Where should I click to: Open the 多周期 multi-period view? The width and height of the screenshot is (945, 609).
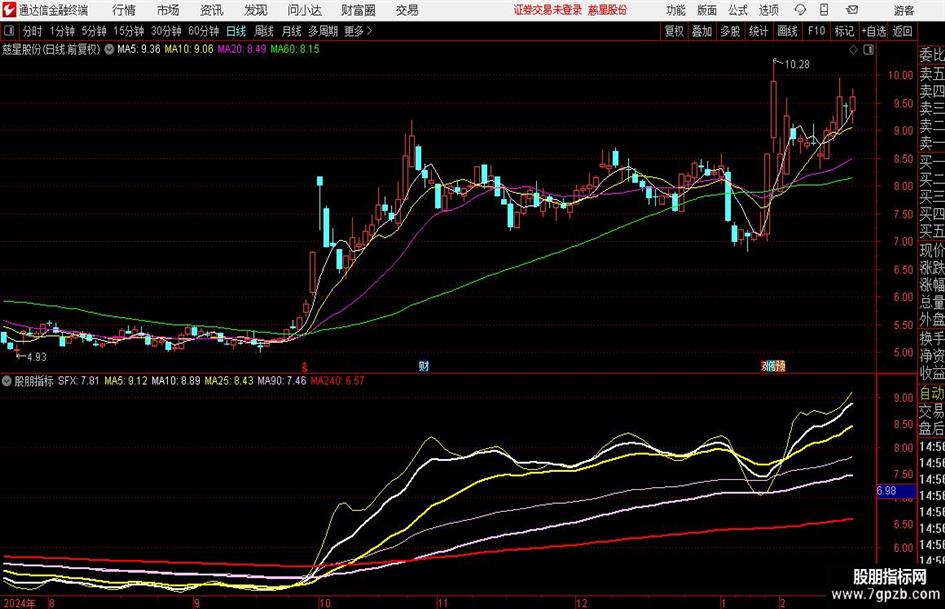click(323, 31)
